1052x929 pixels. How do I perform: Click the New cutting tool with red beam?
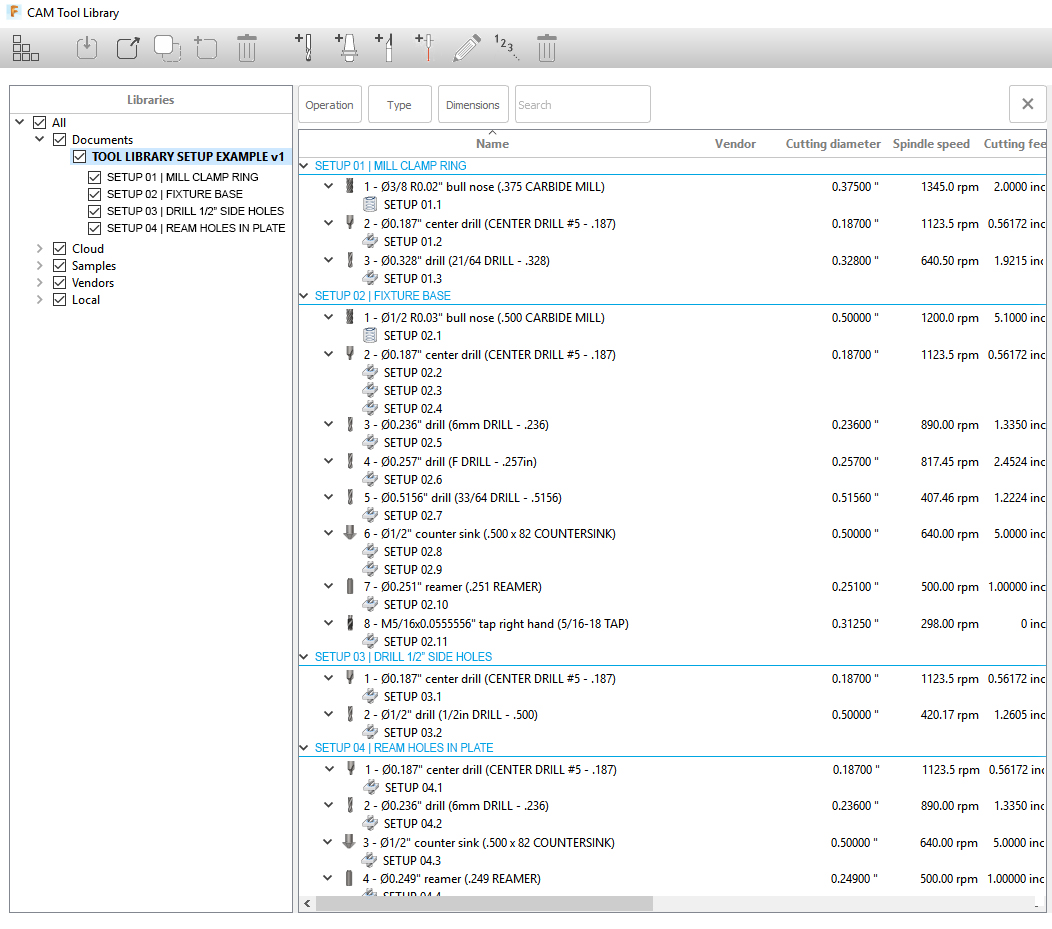point(425,48)
